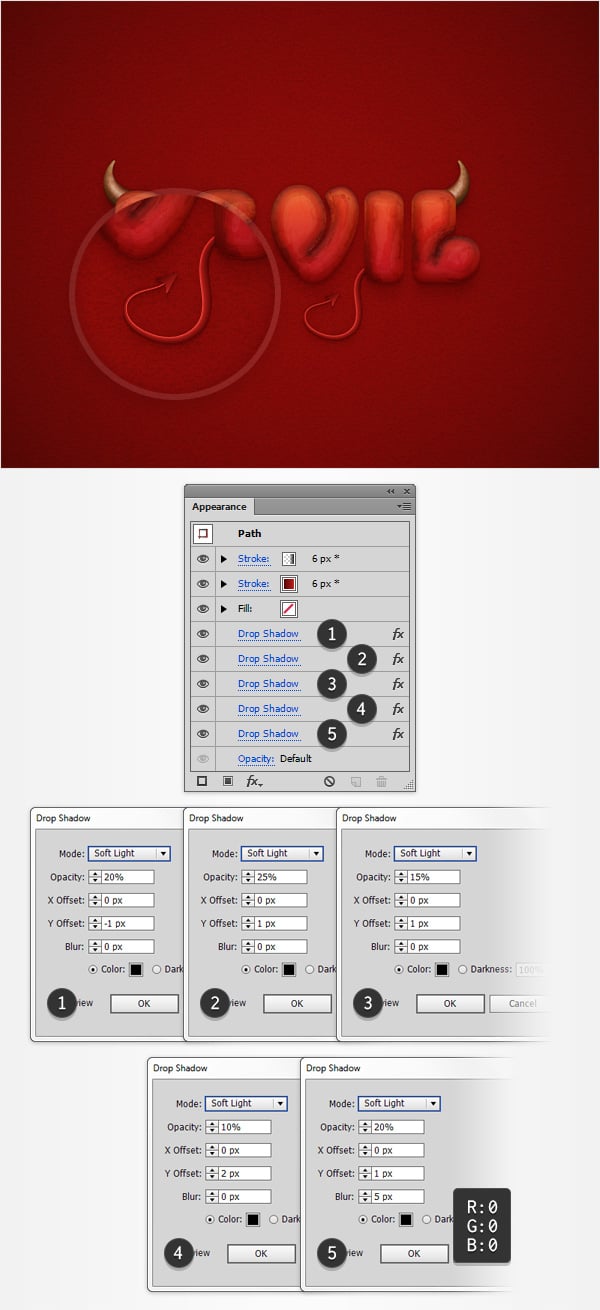Viewport: 600px width, 1310px height.
Task: Toggle the eye of the bottom Drop Shadow
Action: pos(203,734)
